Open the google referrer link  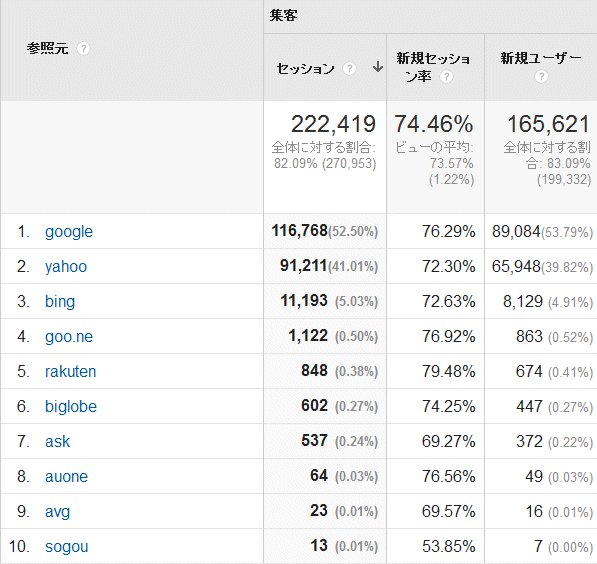point(69,232)
